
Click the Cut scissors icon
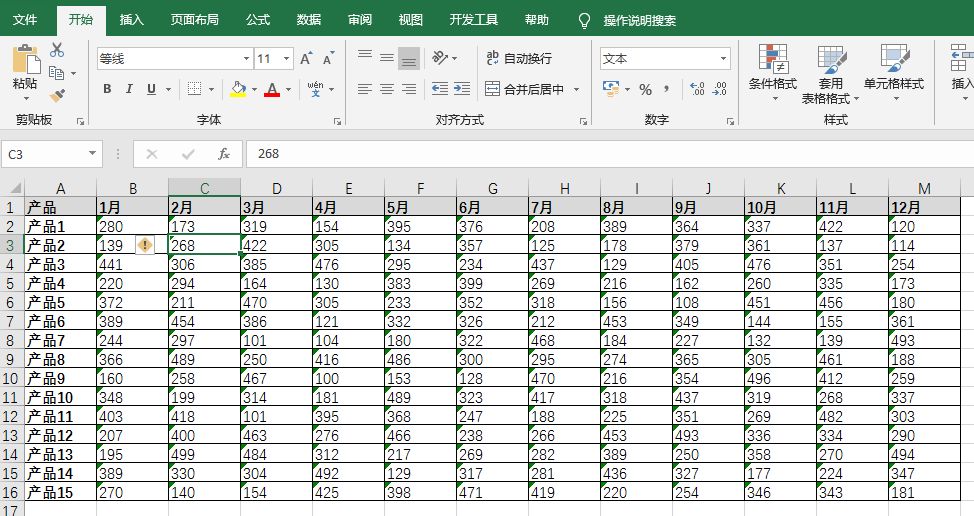coord(57,50)
